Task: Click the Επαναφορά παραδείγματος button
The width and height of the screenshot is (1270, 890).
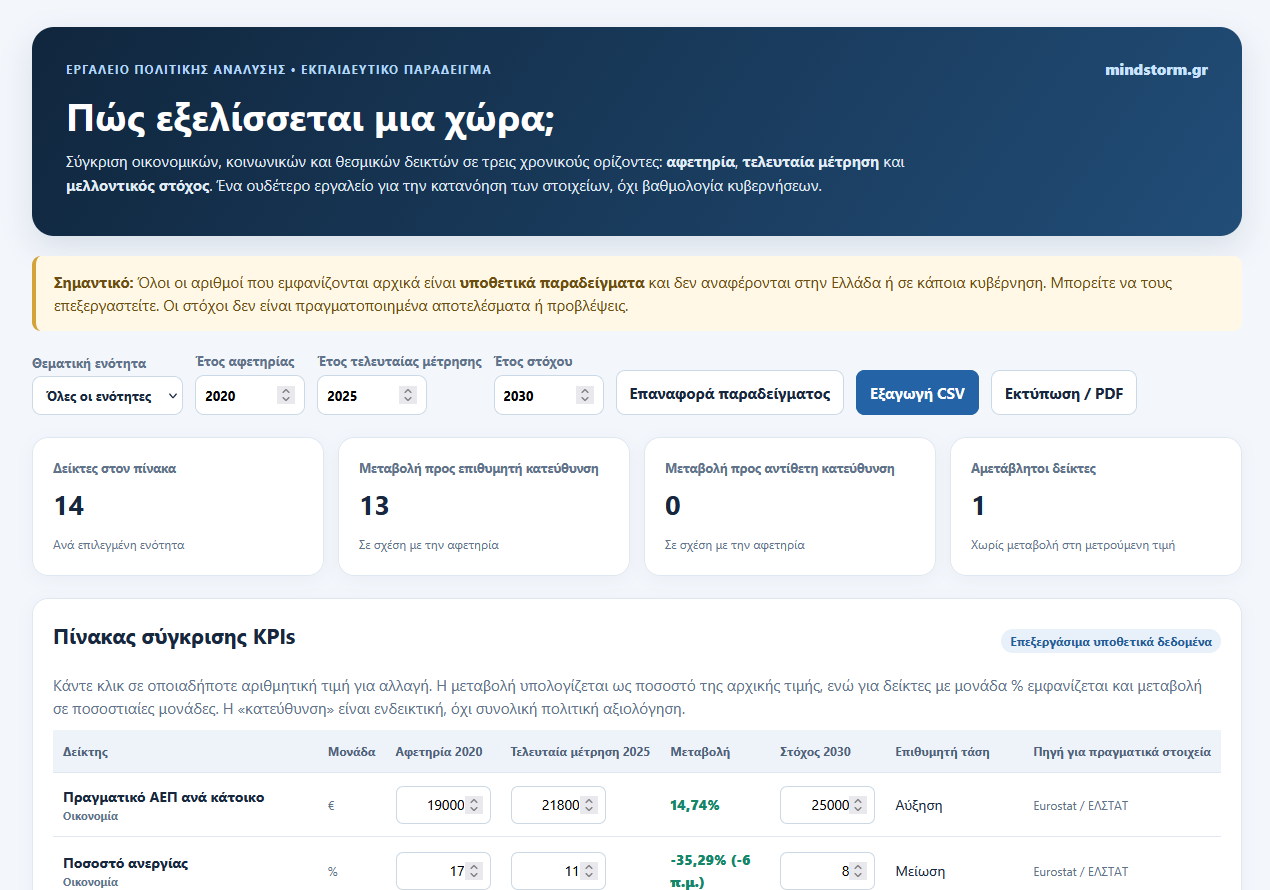Action: (x=730, y=393)
